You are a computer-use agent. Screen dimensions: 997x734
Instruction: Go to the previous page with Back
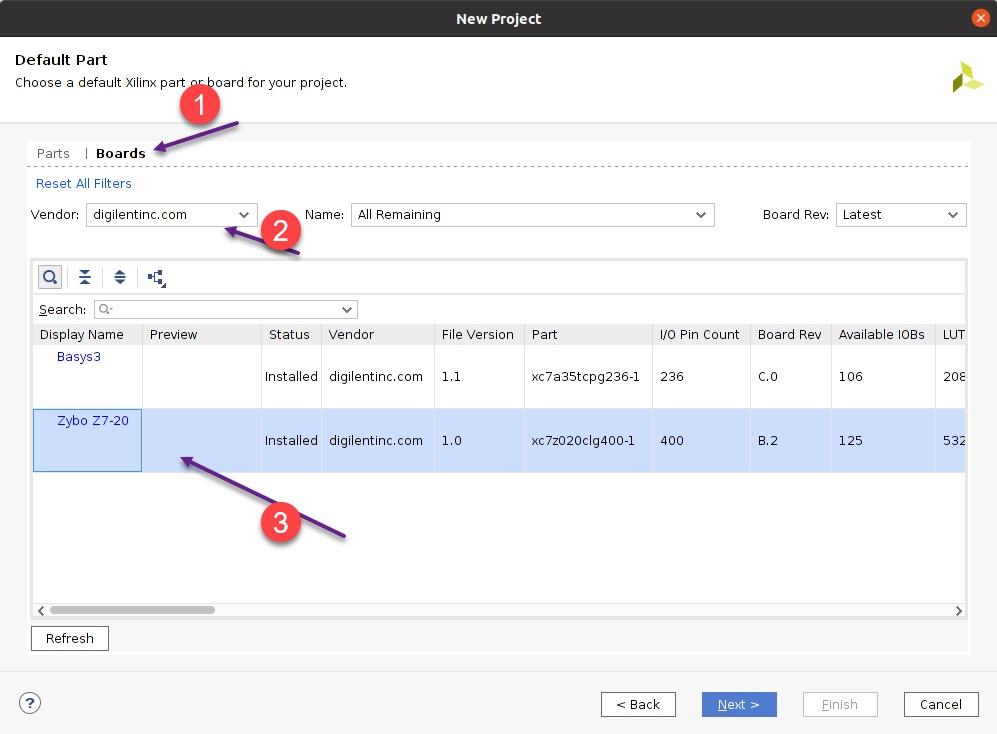click(x=638, y=704)
